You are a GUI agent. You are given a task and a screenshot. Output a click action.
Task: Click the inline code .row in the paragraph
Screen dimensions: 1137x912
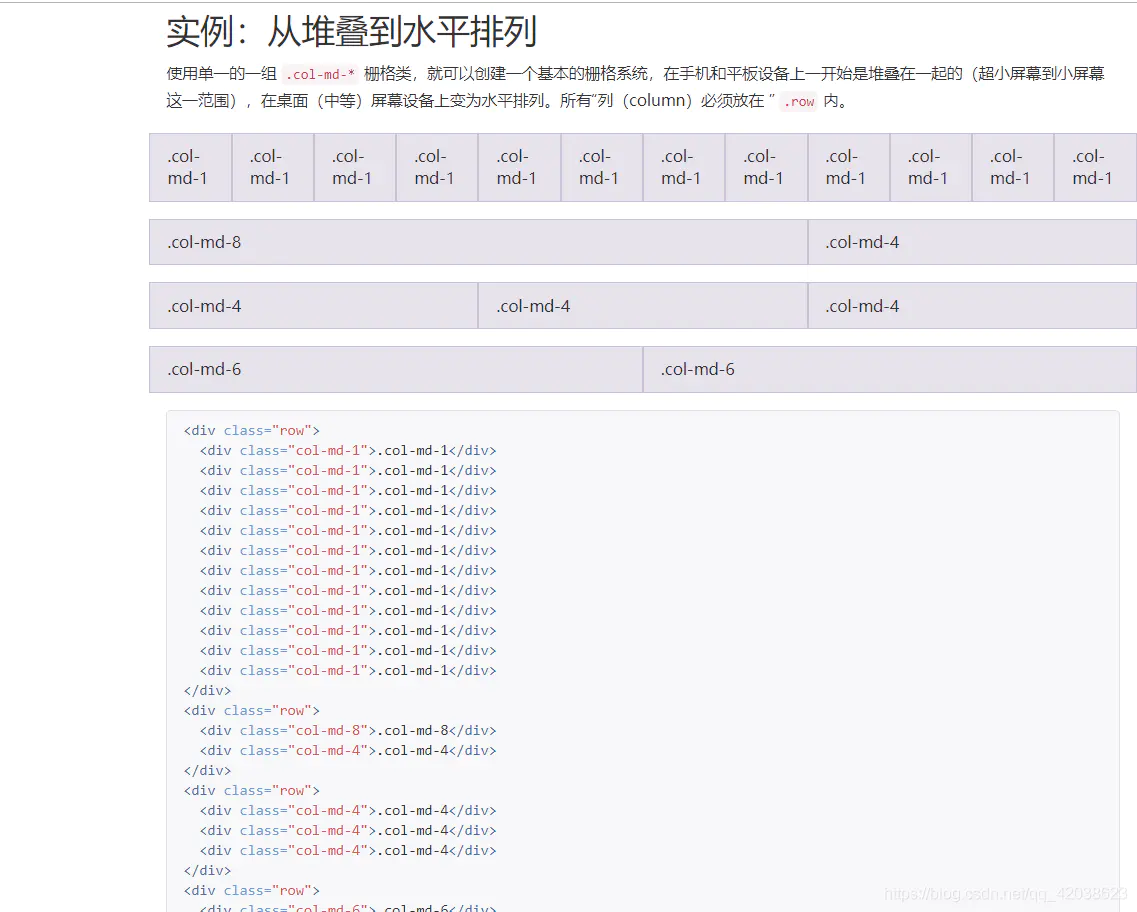click(x=799, y=101)
